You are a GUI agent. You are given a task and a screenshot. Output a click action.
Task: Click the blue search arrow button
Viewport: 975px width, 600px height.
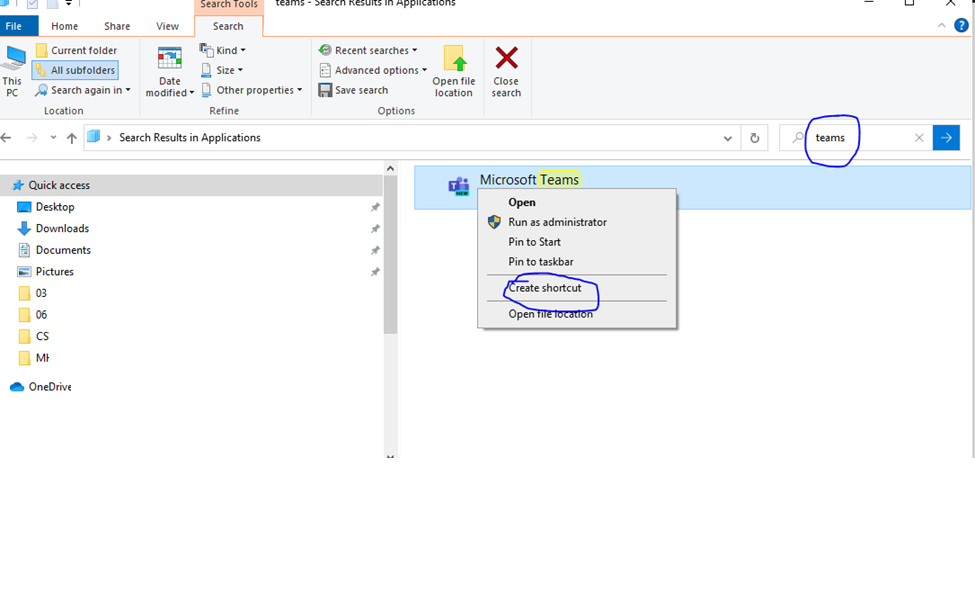pyautogui.click(x=945, y=138)
